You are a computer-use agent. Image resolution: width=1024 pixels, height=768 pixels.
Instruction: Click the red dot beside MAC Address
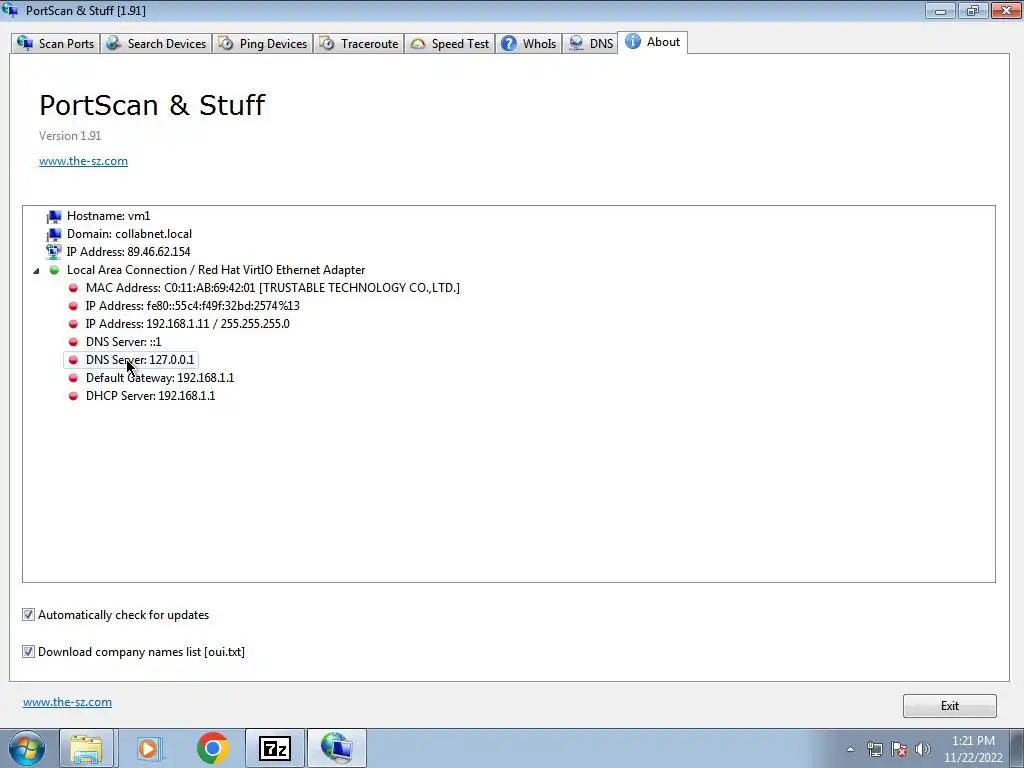73,288
